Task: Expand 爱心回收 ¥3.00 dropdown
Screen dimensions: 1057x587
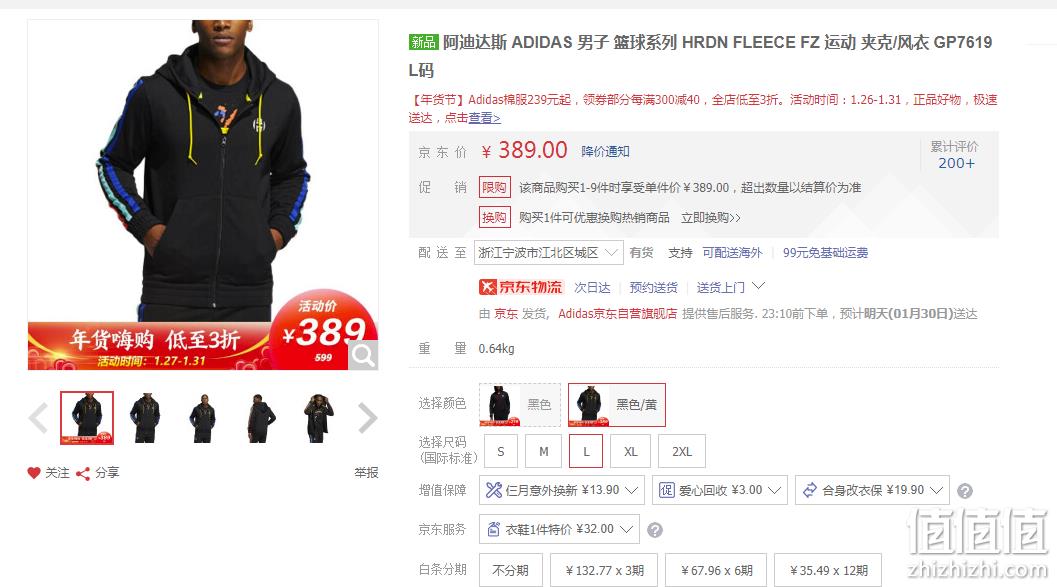Action: 720,490
